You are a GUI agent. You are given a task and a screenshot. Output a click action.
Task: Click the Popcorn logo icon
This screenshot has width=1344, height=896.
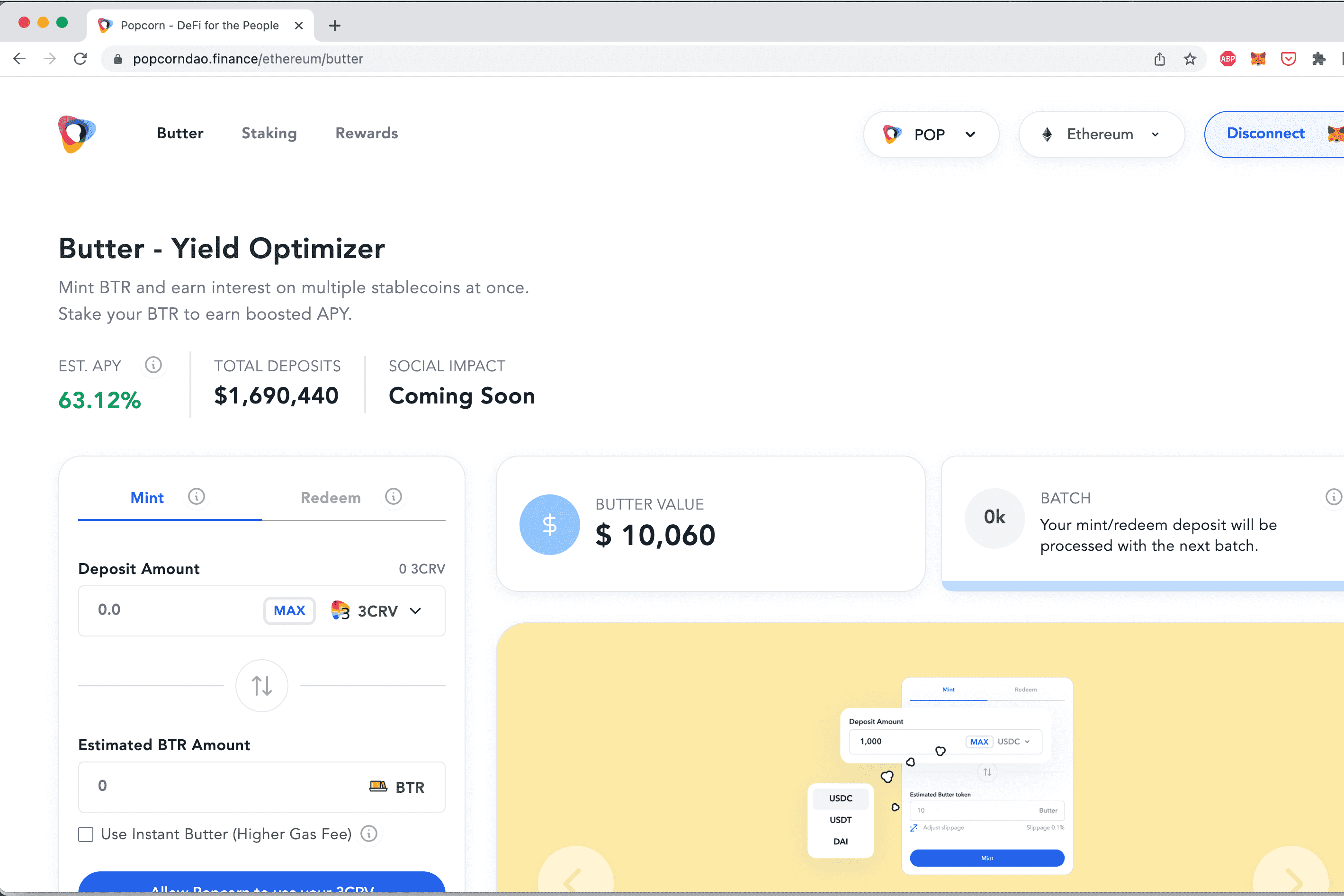point(77,134)
